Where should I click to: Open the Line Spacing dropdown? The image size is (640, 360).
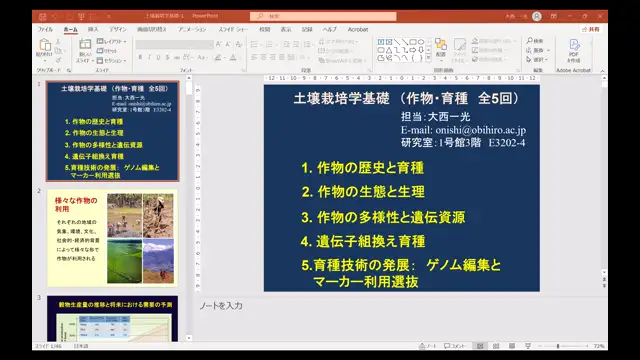point(308,44)
